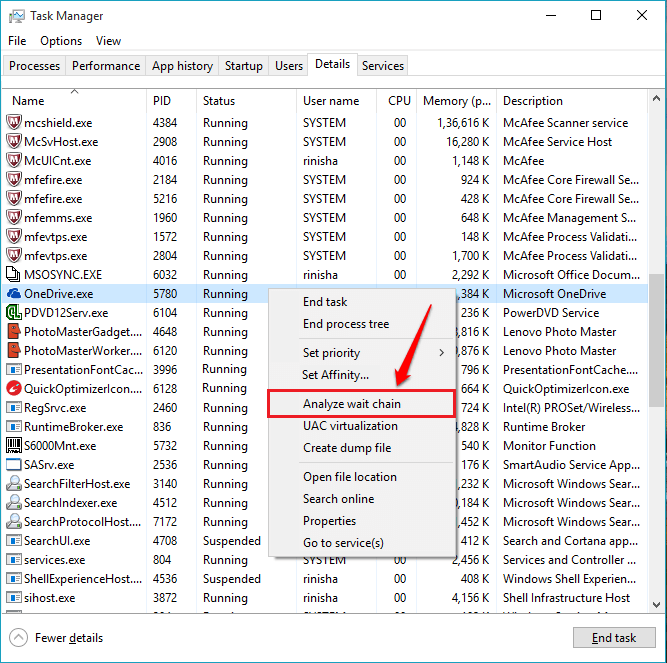This screenshot has height=663, width=667.
Task: Click the OneDrive.exe cloud icon
Action: point(14,293)
